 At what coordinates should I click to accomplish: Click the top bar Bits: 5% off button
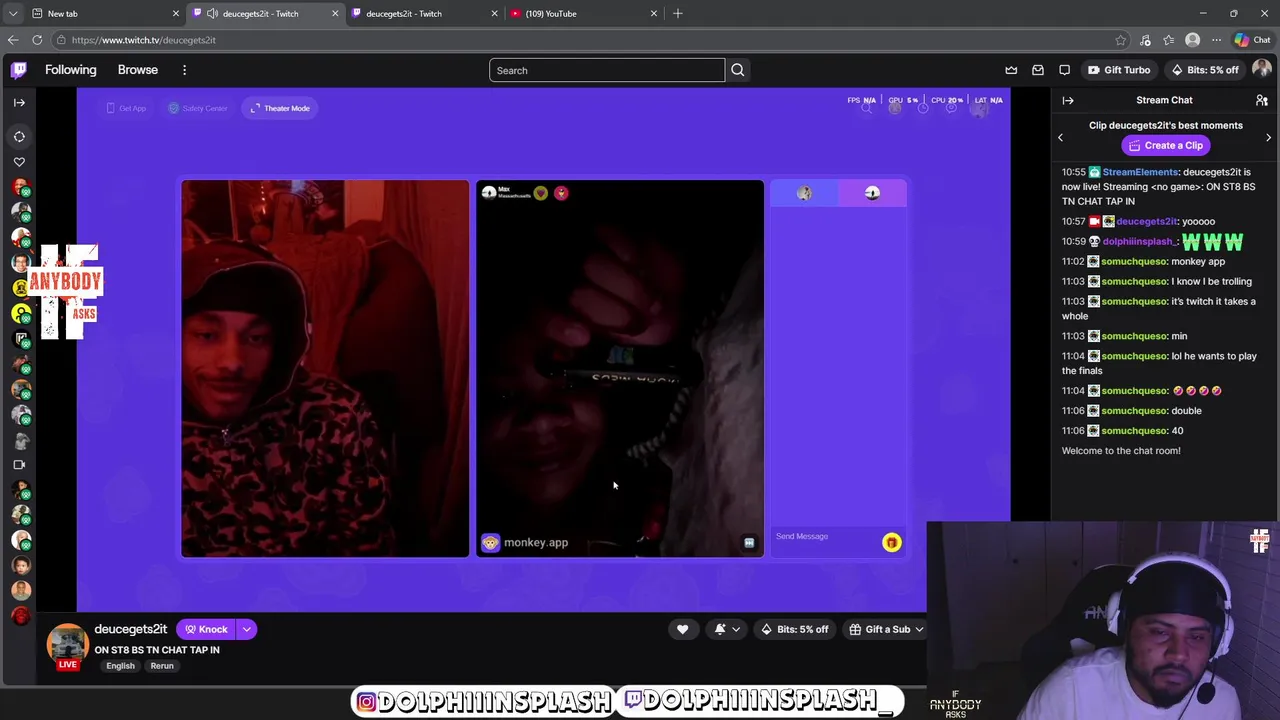(x=1205, y=70)
